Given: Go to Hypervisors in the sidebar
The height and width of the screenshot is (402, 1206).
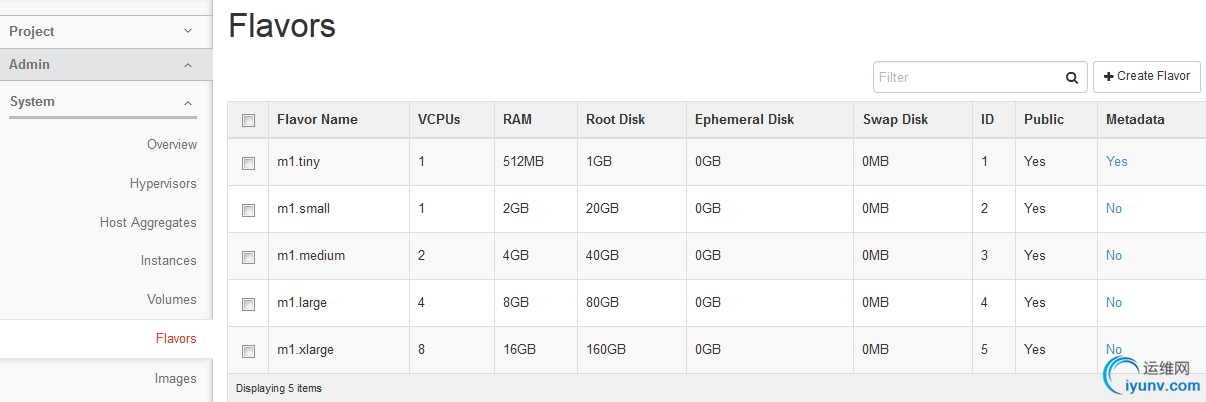Looking at the screenshot, I should 163,184.
